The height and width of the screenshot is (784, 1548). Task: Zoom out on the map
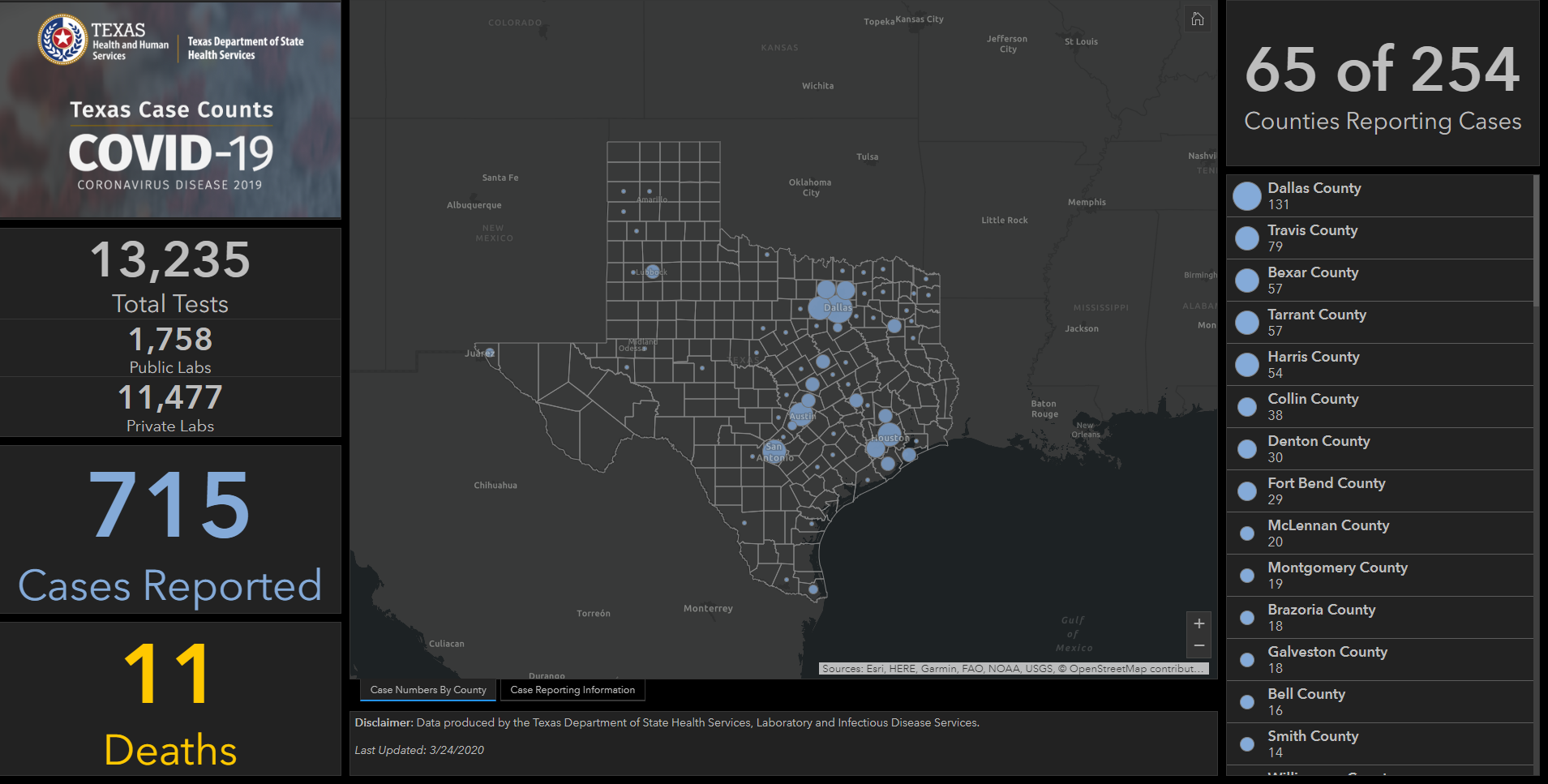pyautogui.click(x=1199, y=646)
